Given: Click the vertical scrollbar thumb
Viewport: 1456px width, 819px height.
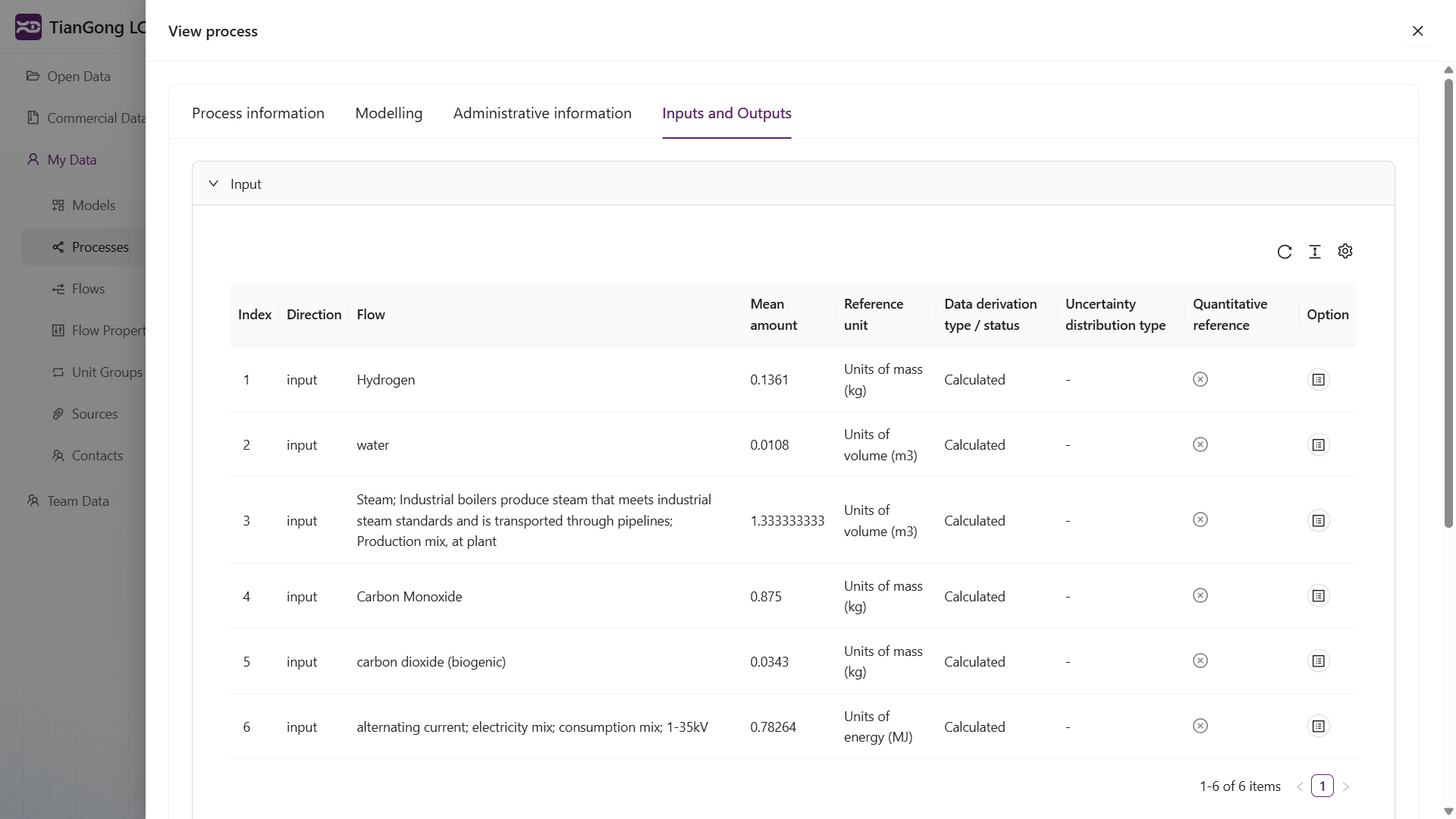Looking at the screenshot, I should [x=1448, y=303].
